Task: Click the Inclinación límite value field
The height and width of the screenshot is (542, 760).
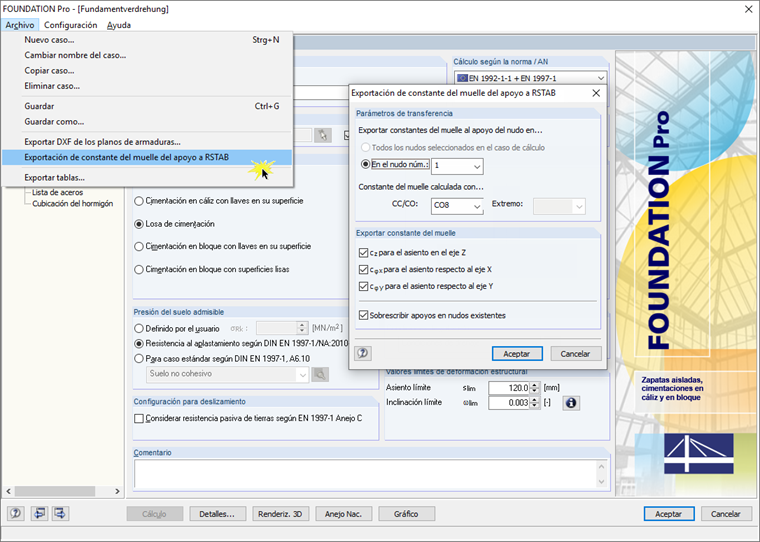Action: (509, 403)
